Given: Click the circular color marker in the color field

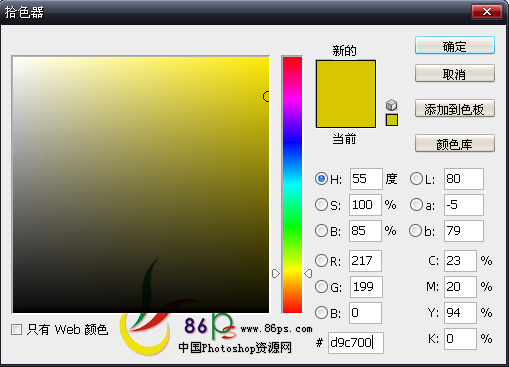Looking at the screenshot, I should pyautogui.click(x=266, y=96).
